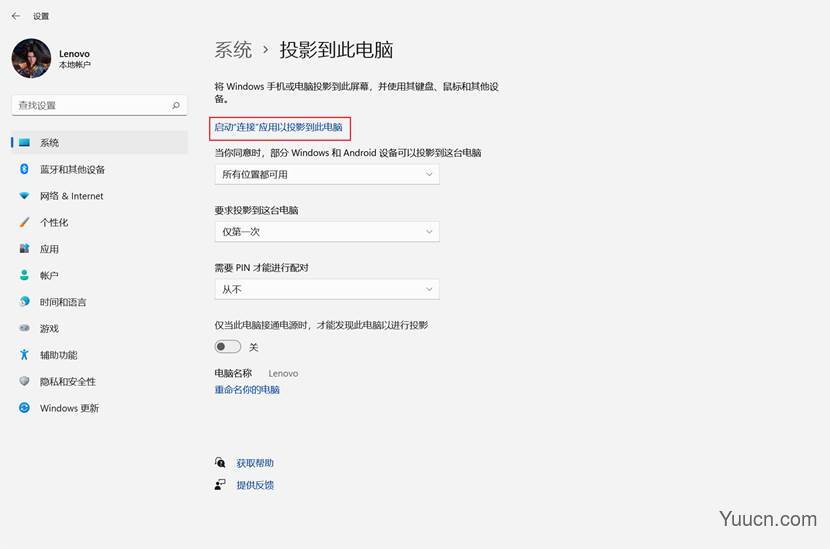Click the 电脑名称 label
Screen dimensions: 830x549
click(x=233, y=373)
